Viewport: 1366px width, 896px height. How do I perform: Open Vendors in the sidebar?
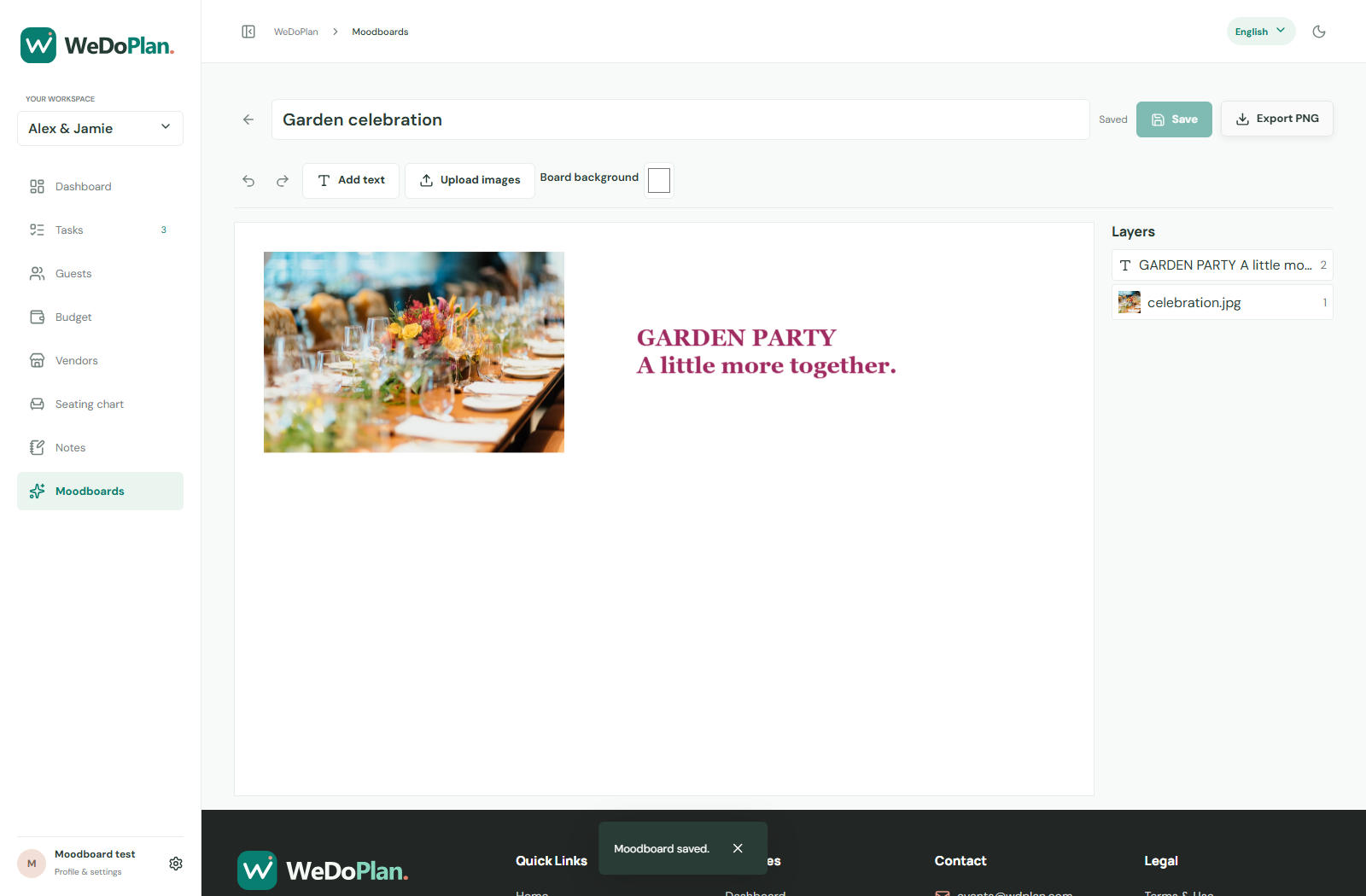coord(100,361)
